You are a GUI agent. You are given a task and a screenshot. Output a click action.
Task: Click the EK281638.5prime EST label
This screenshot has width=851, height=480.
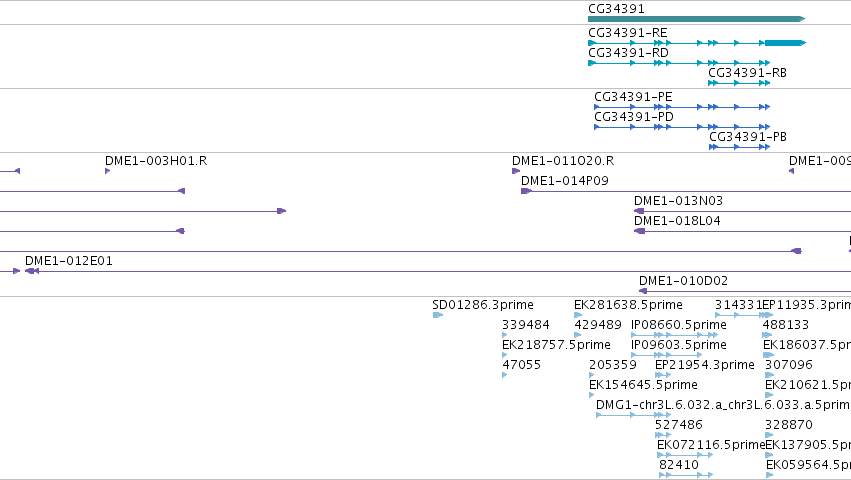click(628, 305)
